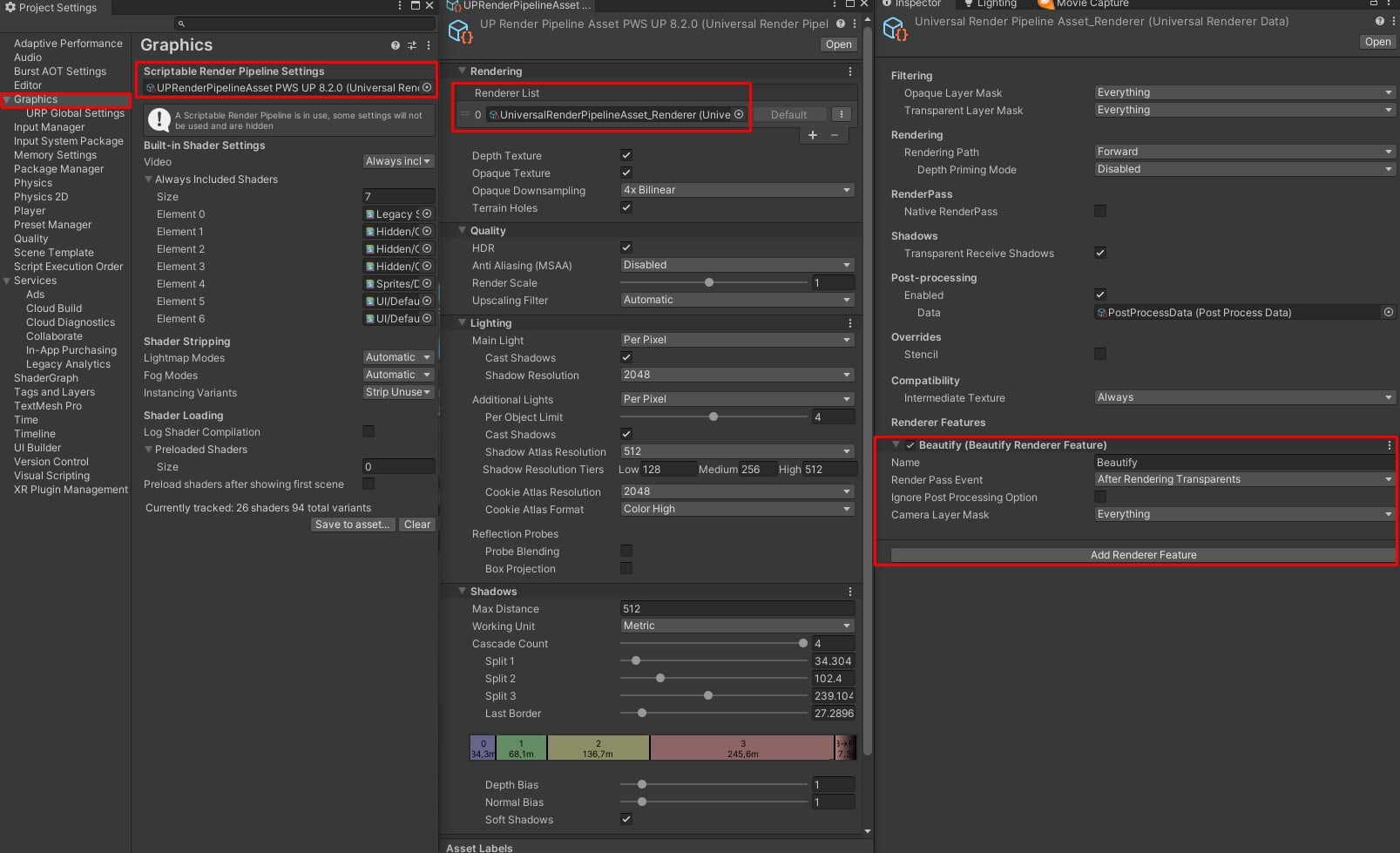The image size is (1400, 853).
Task: Open object picker for PostProcessData field
Action: click(x=1388, y=312)
